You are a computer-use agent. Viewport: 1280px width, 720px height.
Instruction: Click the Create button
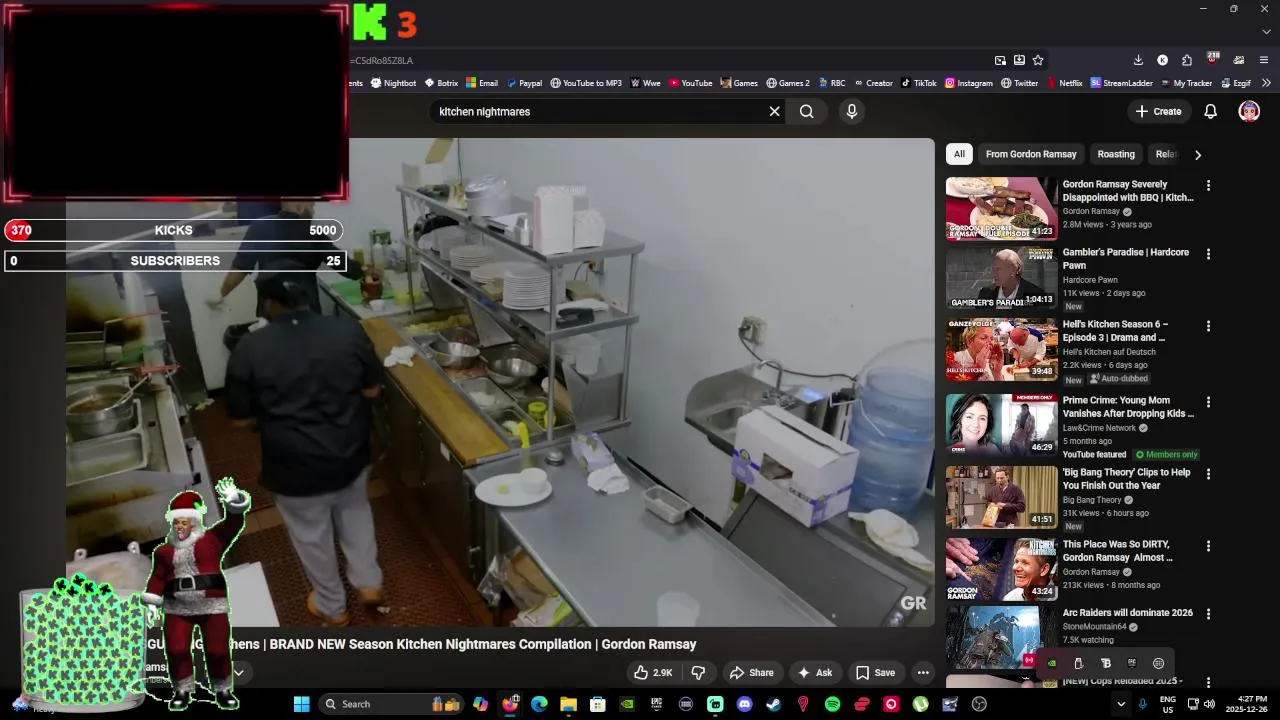[x=1159, y=111]
